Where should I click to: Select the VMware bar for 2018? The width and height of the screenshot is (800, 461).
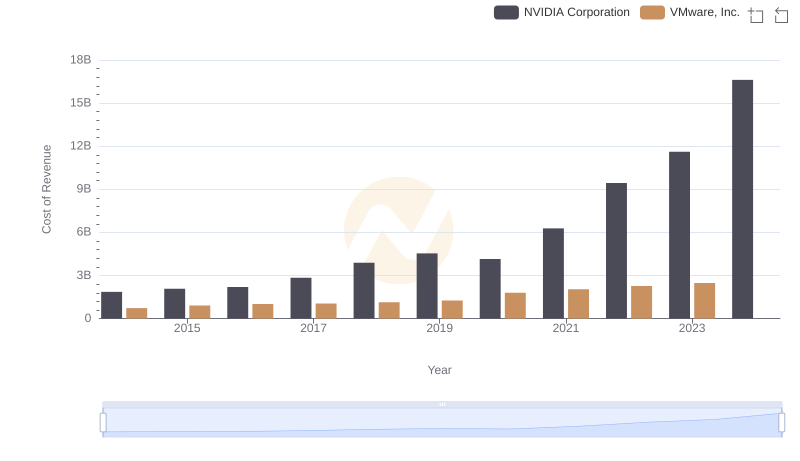389,311
